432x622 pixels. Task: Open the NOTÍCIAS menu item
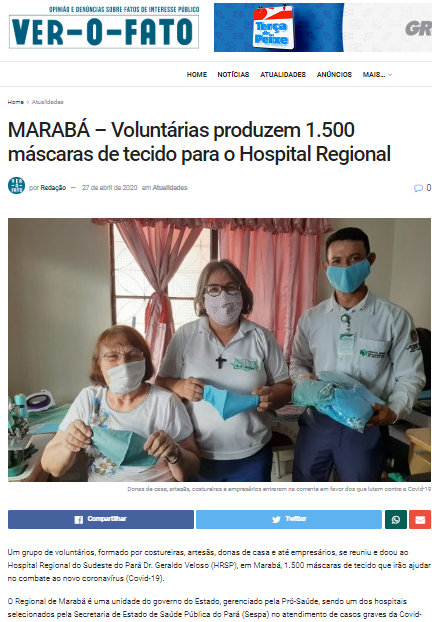coord(233,75)
